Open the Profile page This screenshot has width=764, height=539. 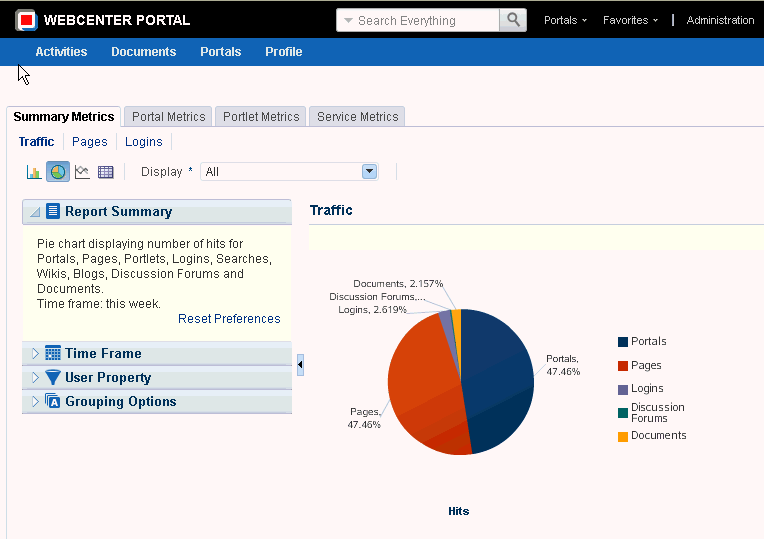(x=284, y=52)
